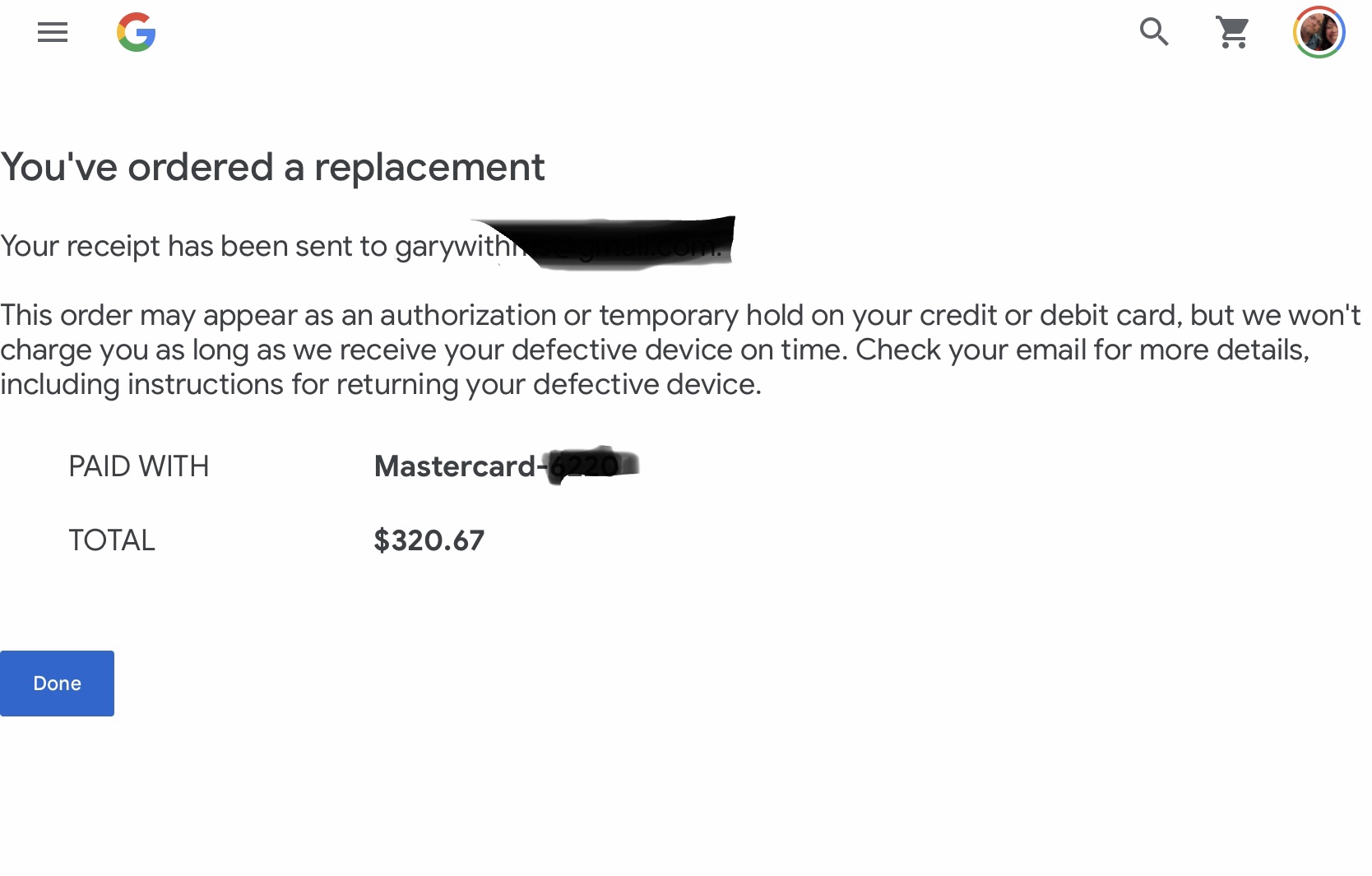
Task: Click the cart icon in the header
Action: (1232, 32)
